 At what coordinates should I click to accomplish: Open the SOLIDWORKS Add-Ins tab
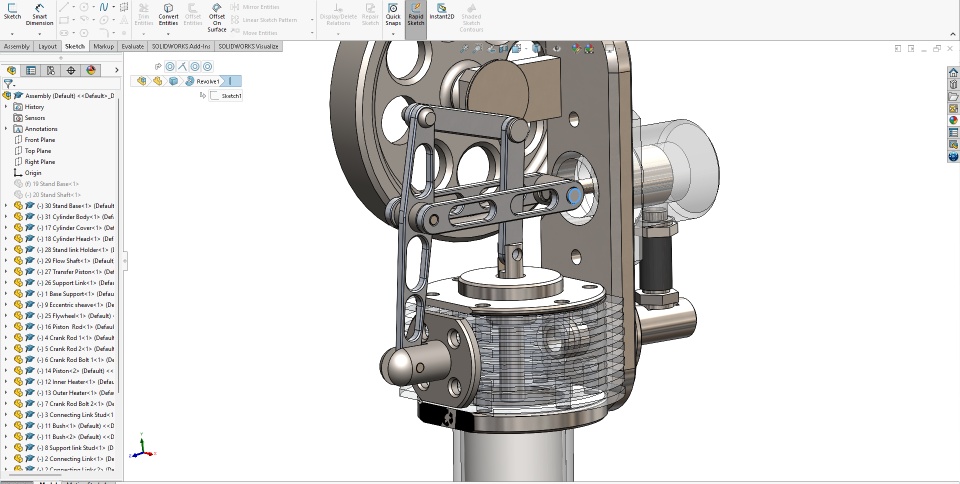click(182, 46)
